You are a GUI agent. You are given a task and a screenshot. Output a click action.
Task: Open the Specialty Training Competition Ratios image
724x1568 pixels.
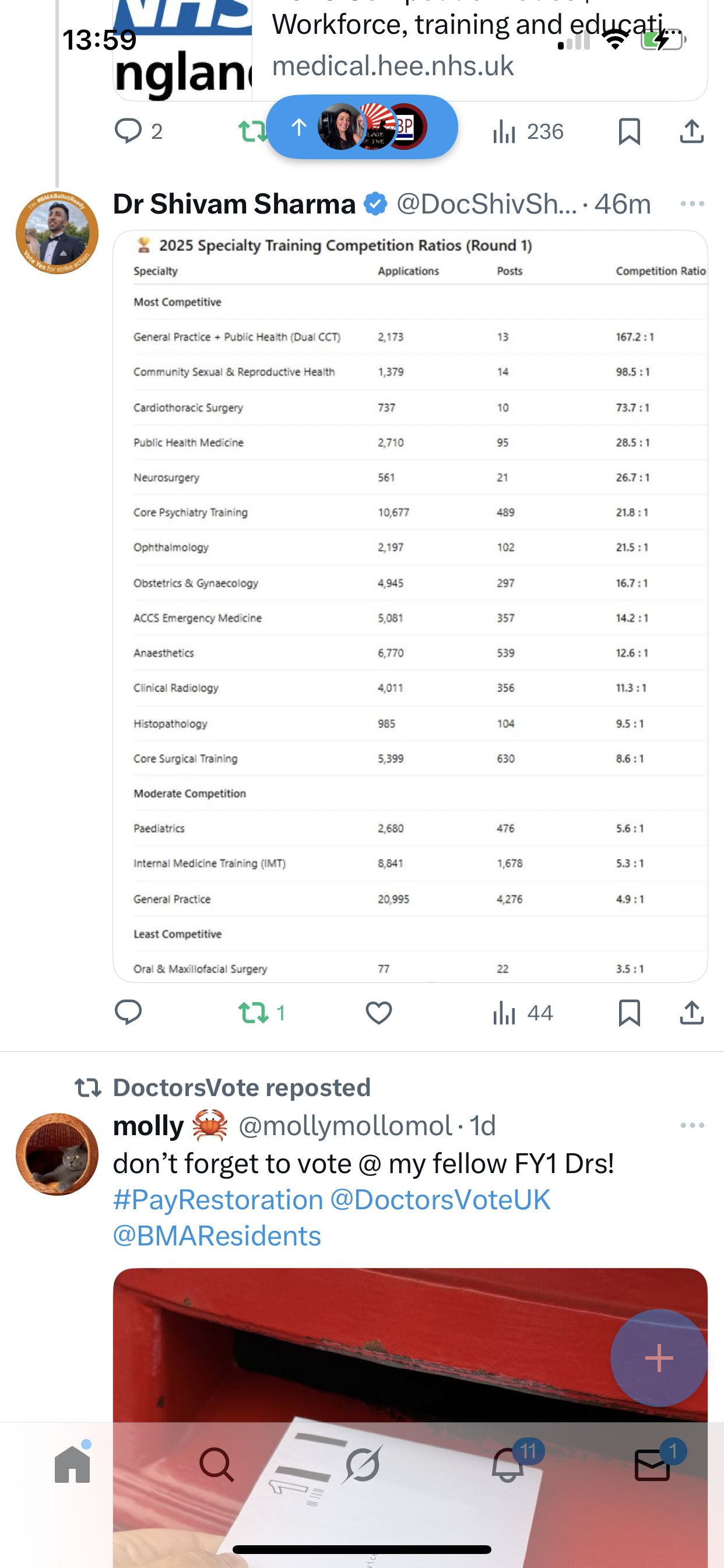(410, 605)
